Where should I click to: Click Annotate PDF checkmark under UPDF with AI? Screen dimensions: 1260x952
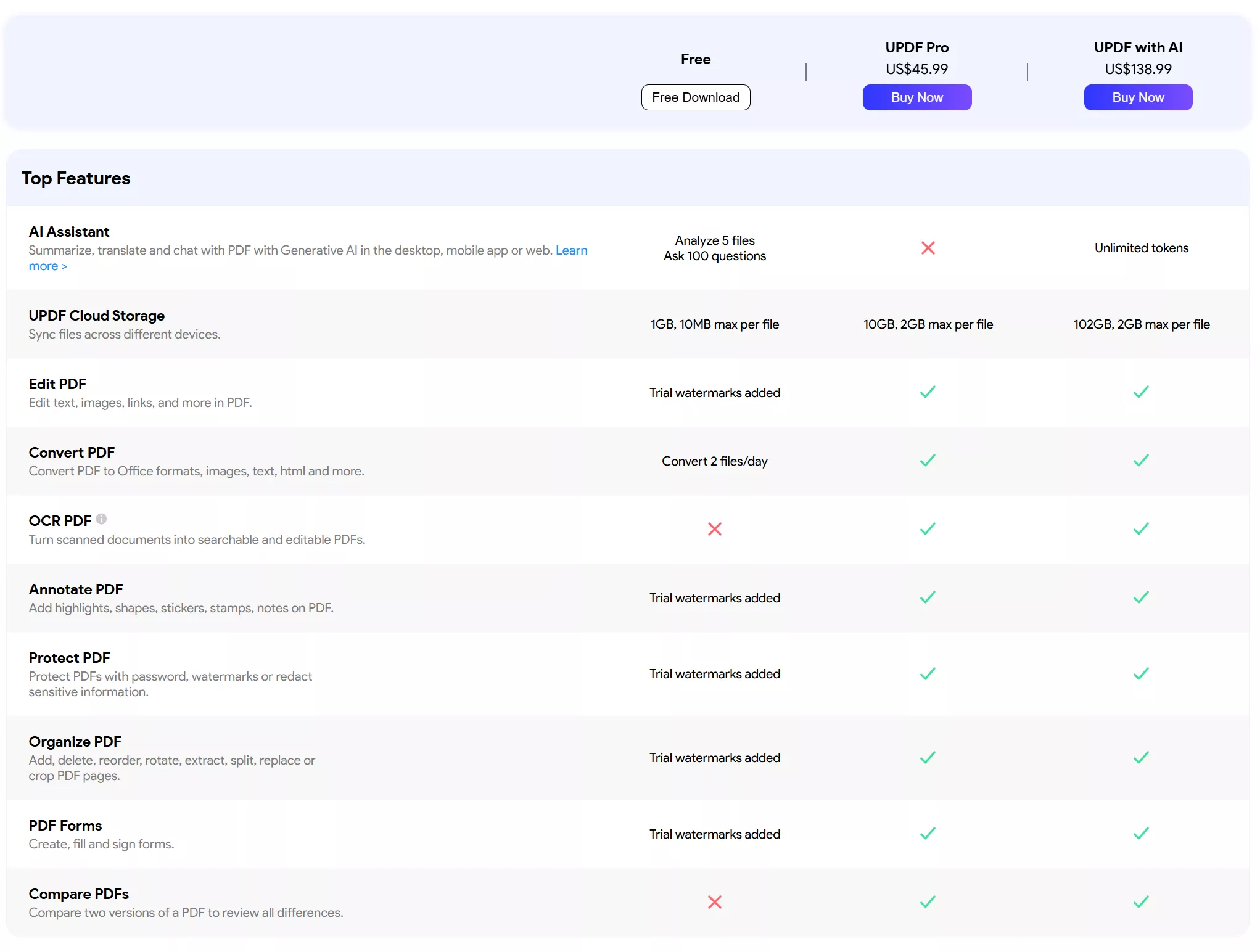pyautogui.click(x=1141, y=597)
